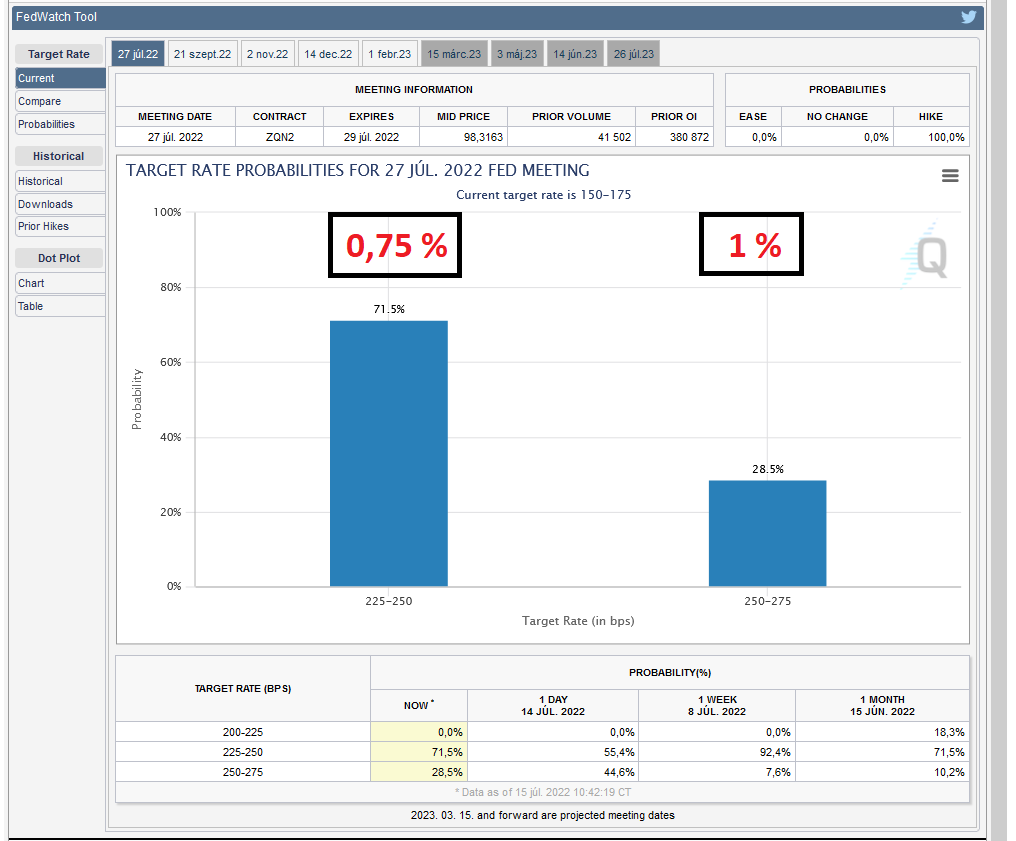Open the 1 febr.23 tab

(x=389, y=54)
